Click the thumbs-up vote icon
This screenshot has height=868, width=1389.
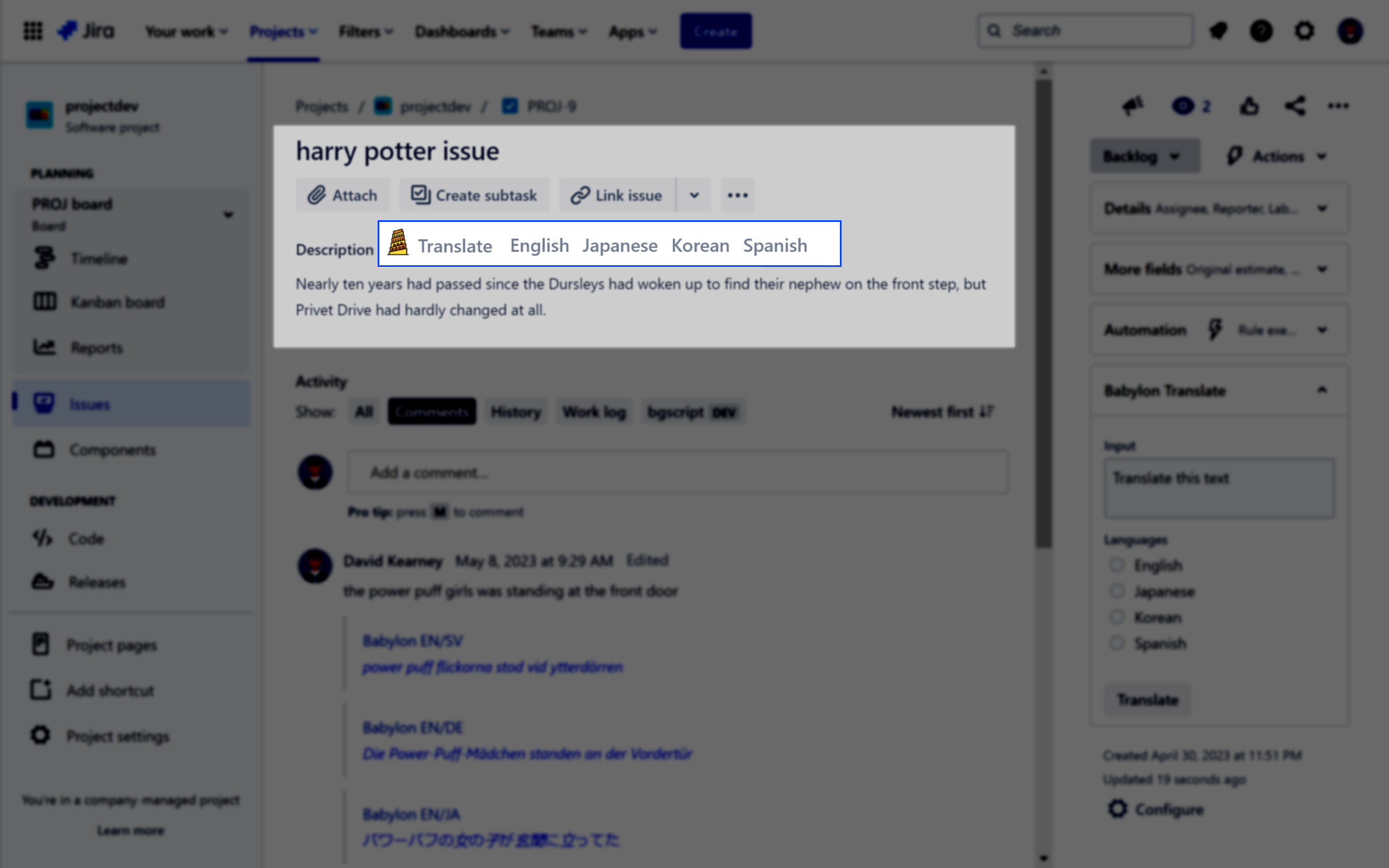1249,106
